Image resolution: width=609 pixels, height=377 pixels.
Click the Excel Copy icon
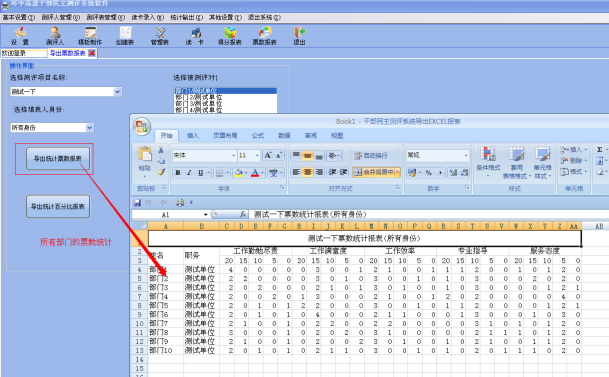(161, 160)
